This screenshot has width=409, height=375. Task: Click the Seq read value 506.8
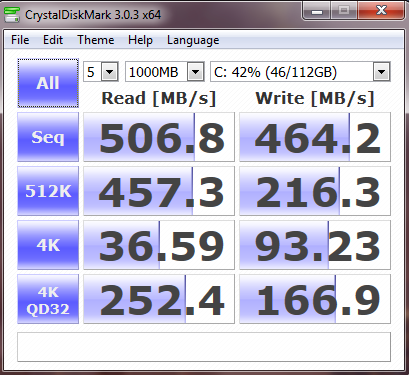159,137
